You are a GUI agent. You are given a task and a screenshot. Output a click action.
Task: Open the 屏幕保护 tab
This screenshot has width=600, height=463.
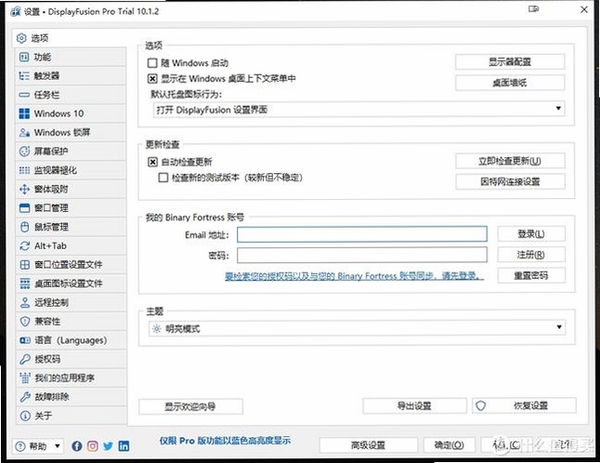(x=71, y=151)
